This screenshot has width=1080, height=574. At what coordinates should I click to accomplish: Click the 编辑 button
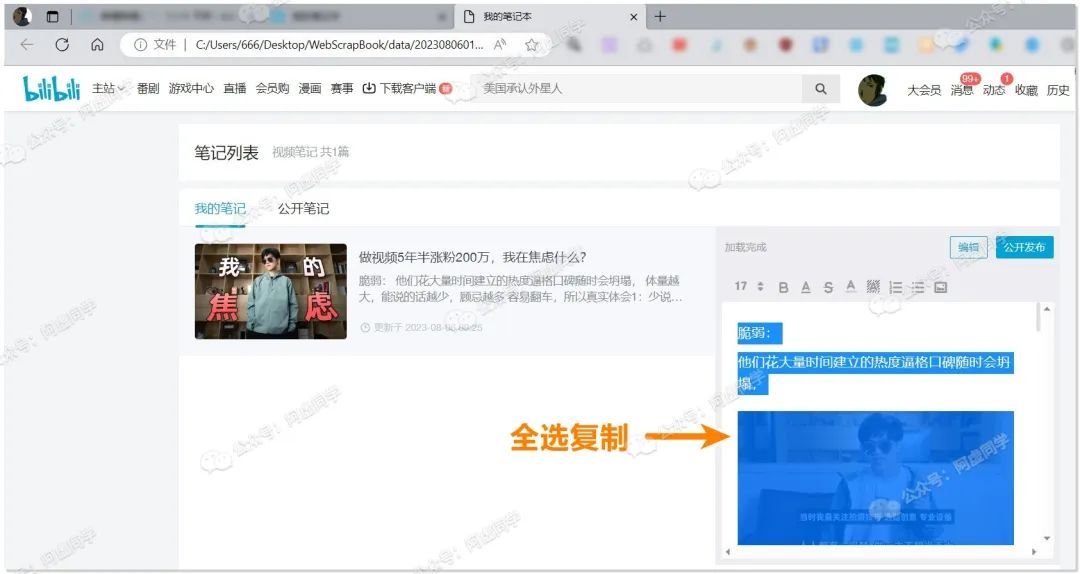pos(968,247)
